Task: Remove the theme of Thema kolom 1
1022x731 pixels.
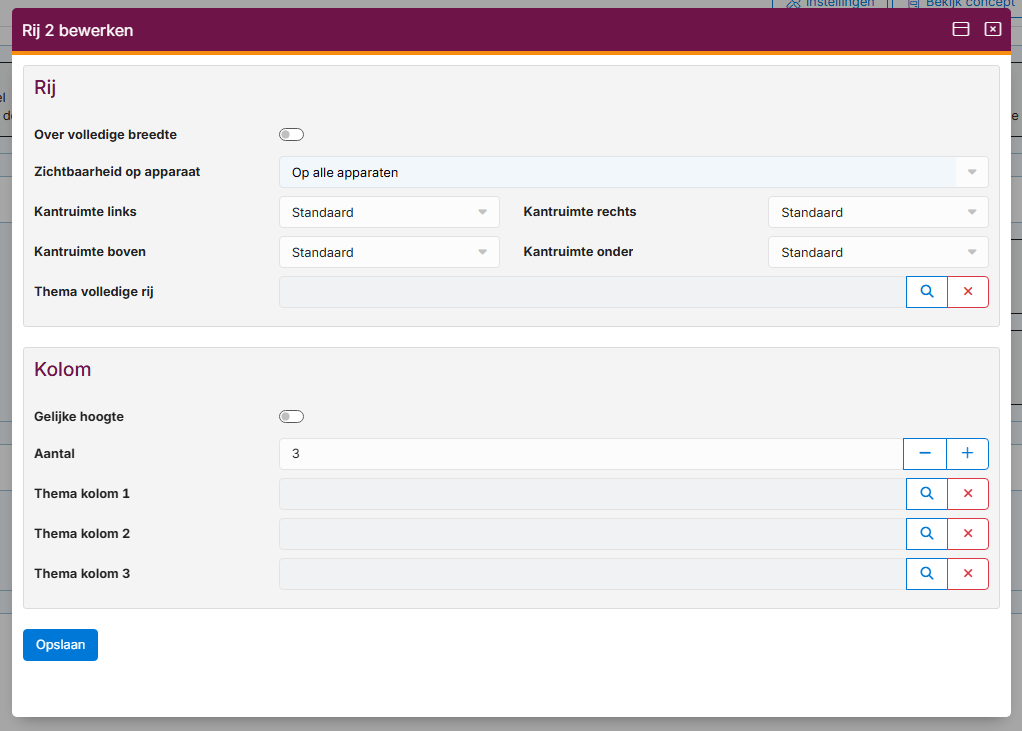Action: (967, 494)
